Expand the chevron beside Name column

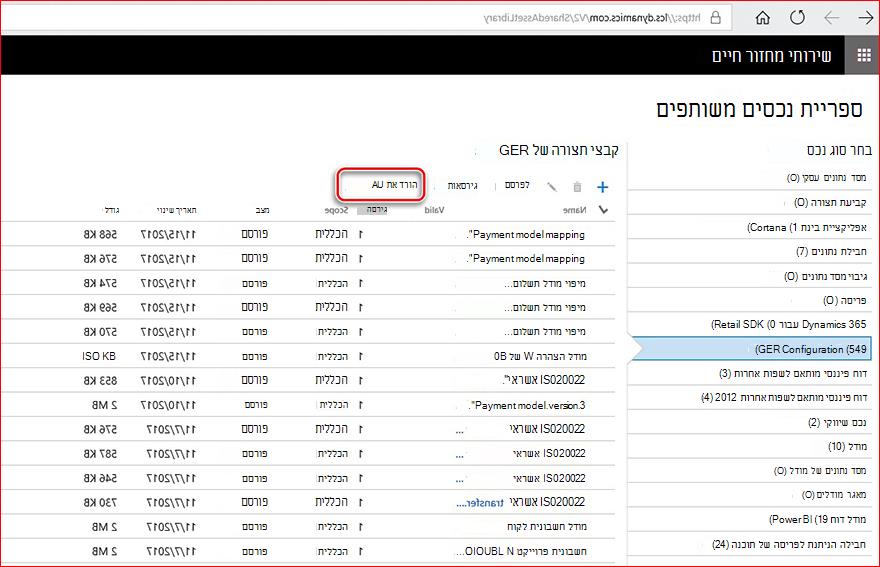point(603,210)
